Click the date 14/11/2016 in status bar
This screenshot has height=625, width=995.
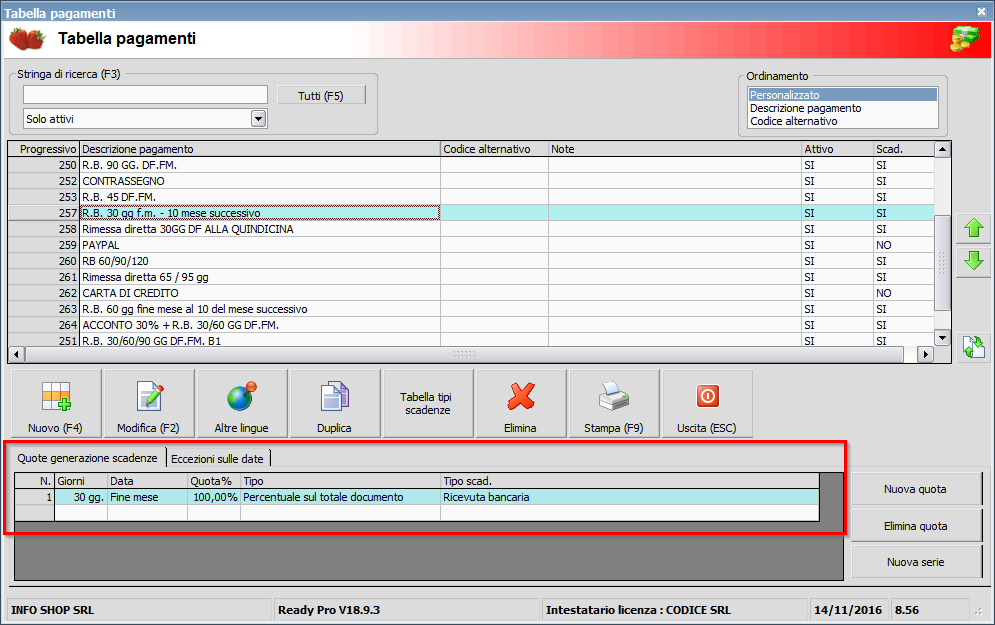tap(848, 610)
